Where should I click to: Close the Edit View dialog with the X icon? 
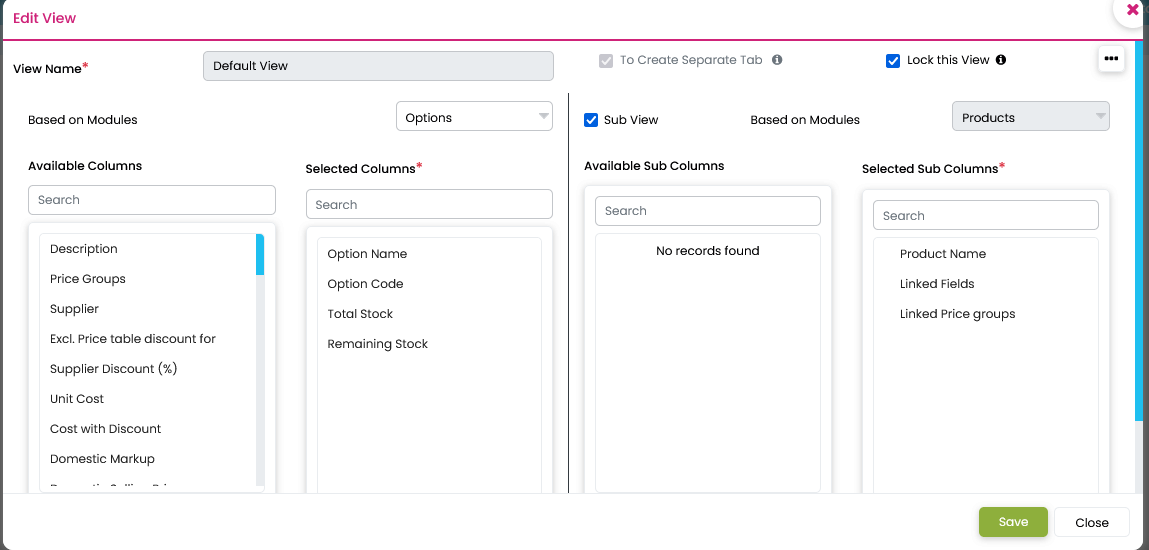(x=1132, y=10)
